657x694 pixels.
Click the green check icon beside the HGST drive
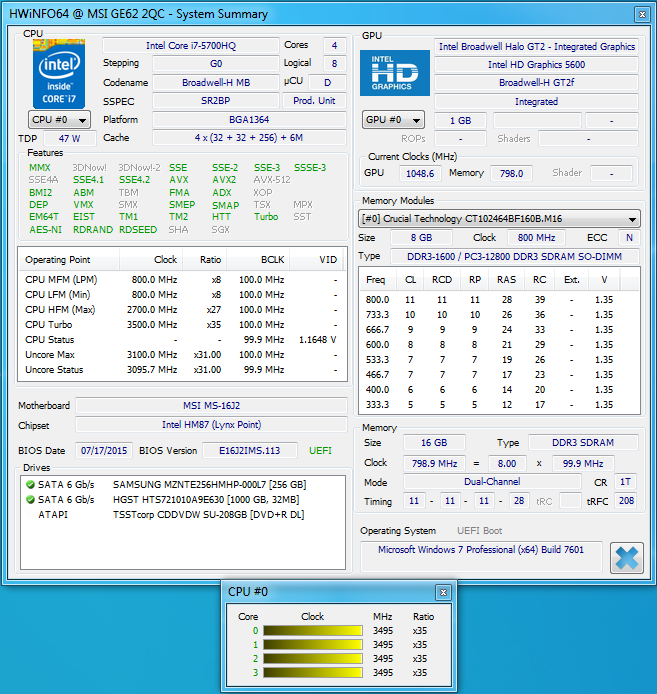pyautogui.click(x=30, y=500)
